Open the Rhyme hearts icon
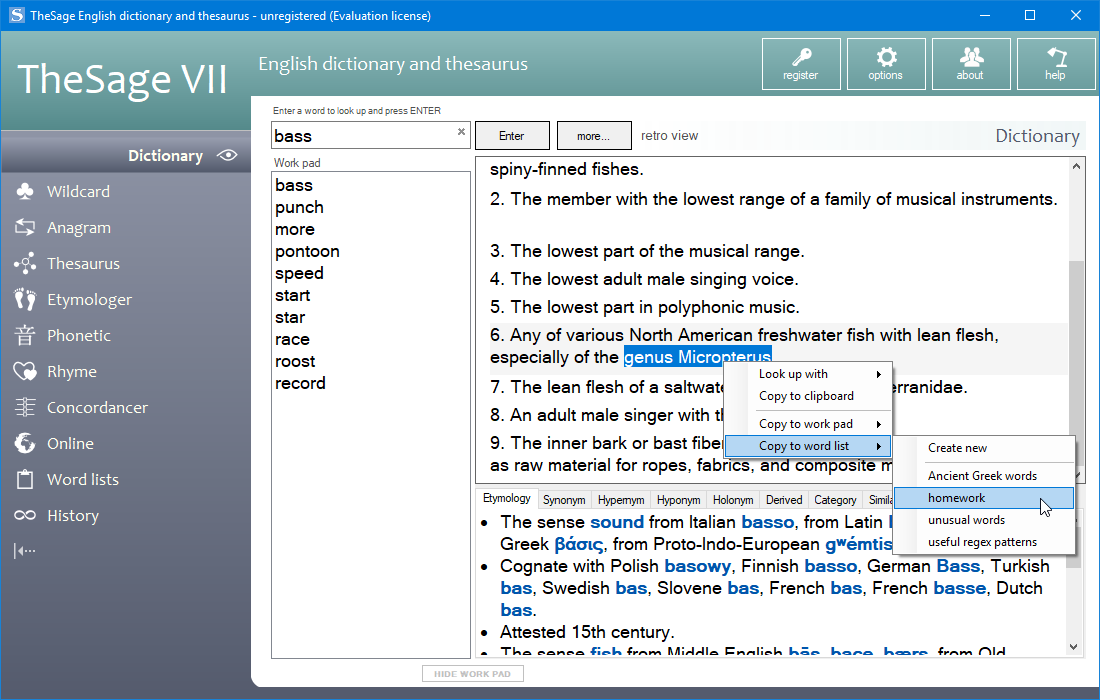Screen dimensions: 1100x700 click(x=25, y=371)
